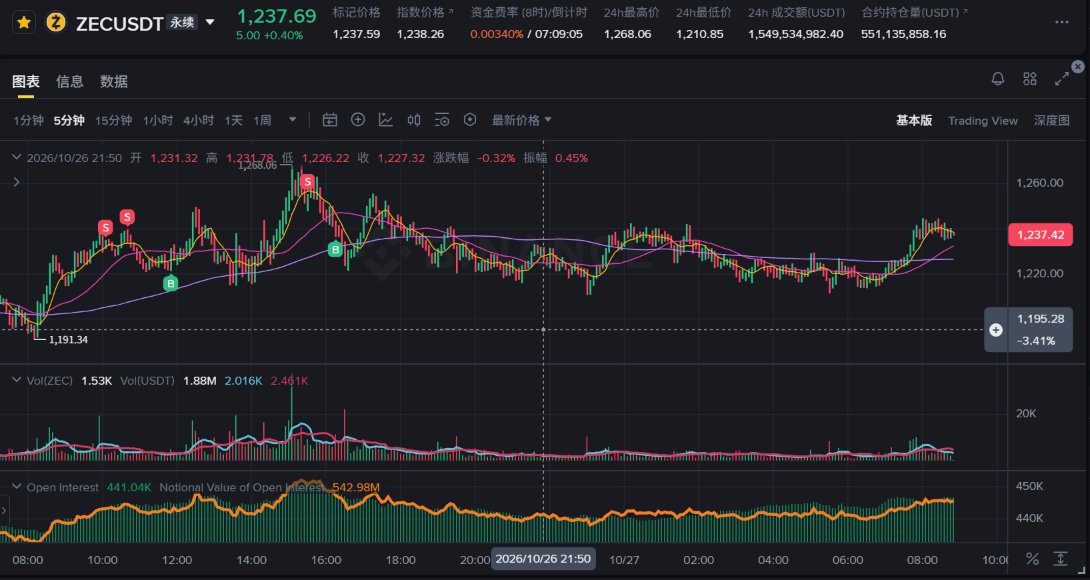The height and width of the screenshot is (580, 1090).
Task: Select the 1周 timeframe
Action: [262, 120]
